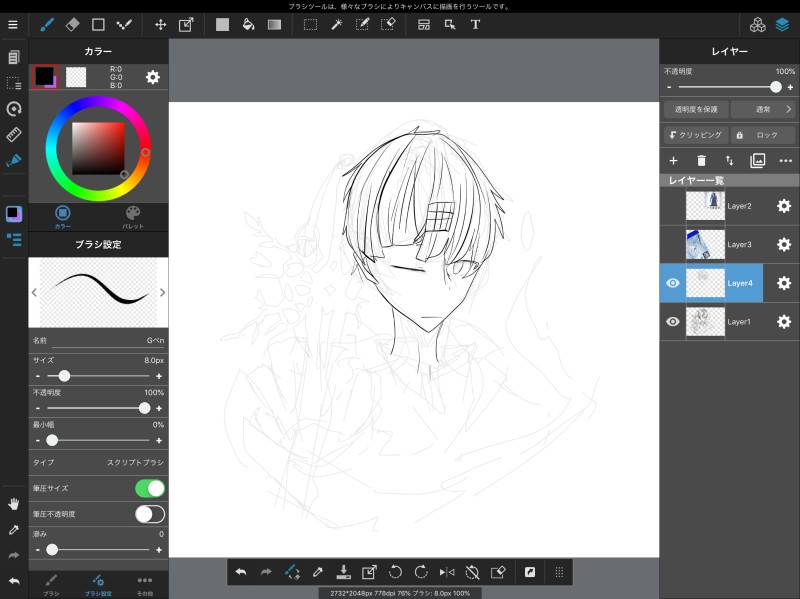800x599 pixels.
Task: Open Layer2 settings gear
Action: tap(784, 206)
